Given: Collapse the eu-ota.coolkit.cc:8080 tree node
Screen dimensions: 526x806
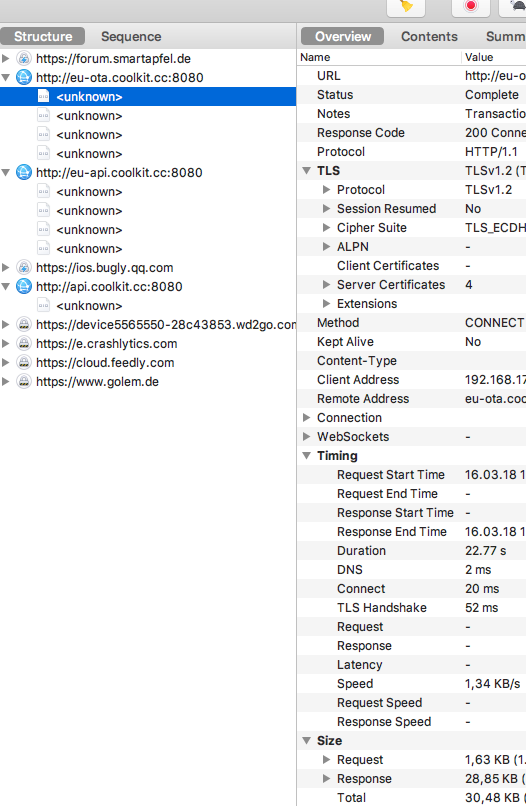Looking at the screenshot, I should coord(6,78).
